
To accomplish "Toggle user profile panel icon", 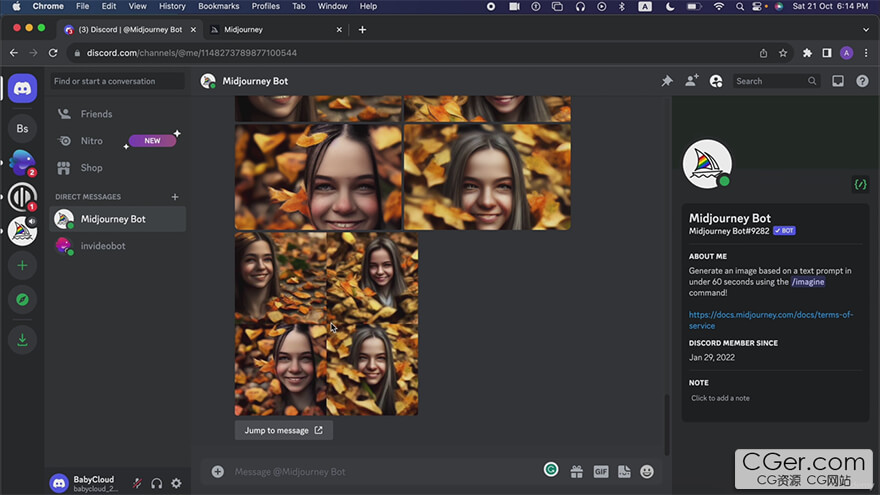I will point(716,81).
